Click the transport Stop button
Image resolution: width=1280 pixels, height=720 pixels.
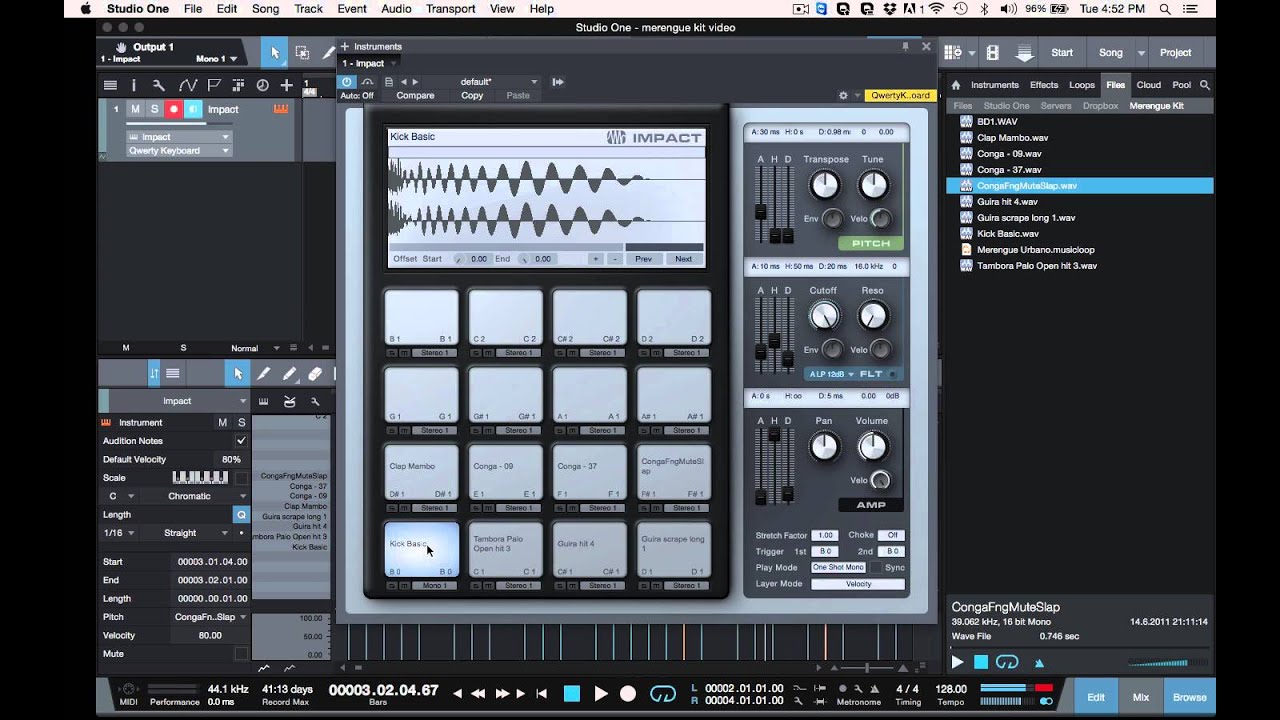572,693
